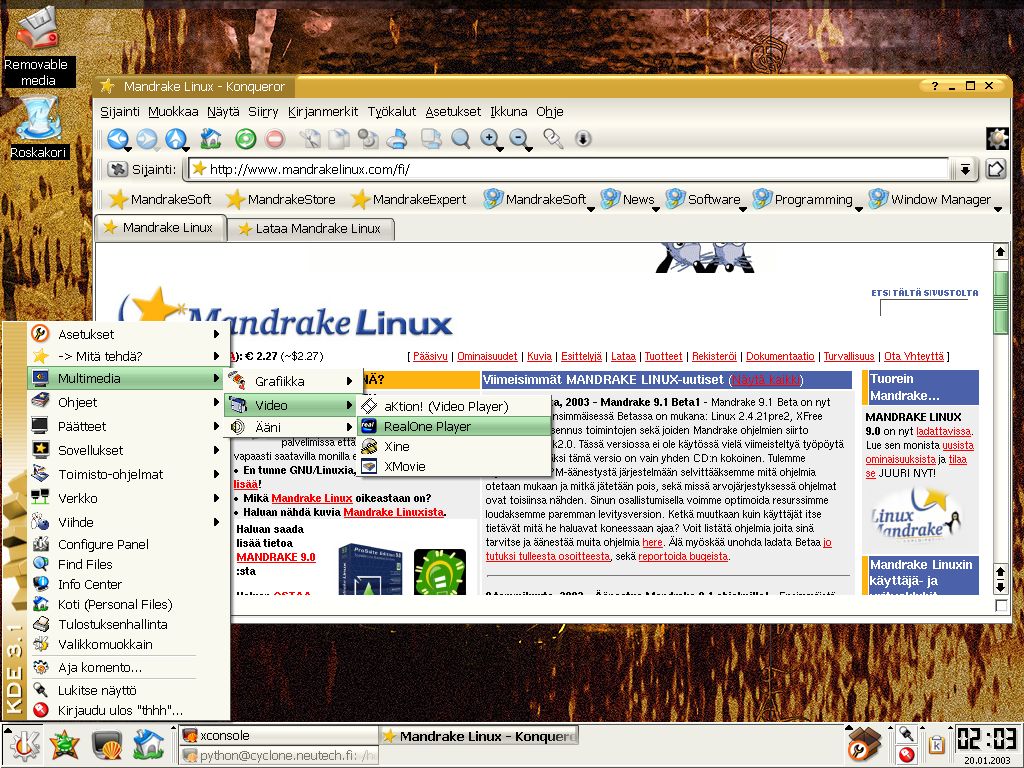Click the URL address field
The height and width of the screenshot is (768, 1024).
point(568,169)
